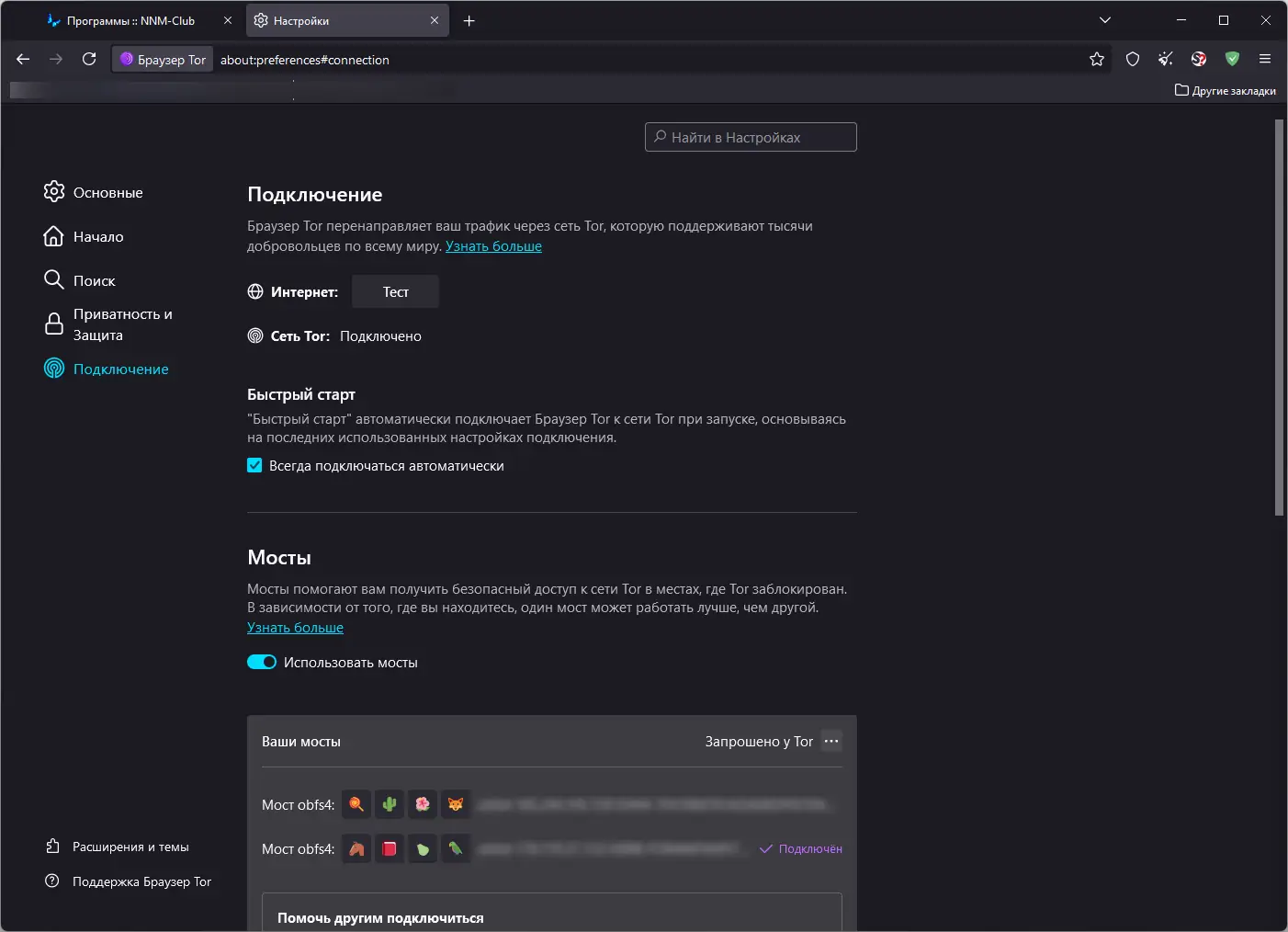Click the green shield extension icon
Image resolution: width=1288 pixels, height=932 pixels.
coord(1232,60)
